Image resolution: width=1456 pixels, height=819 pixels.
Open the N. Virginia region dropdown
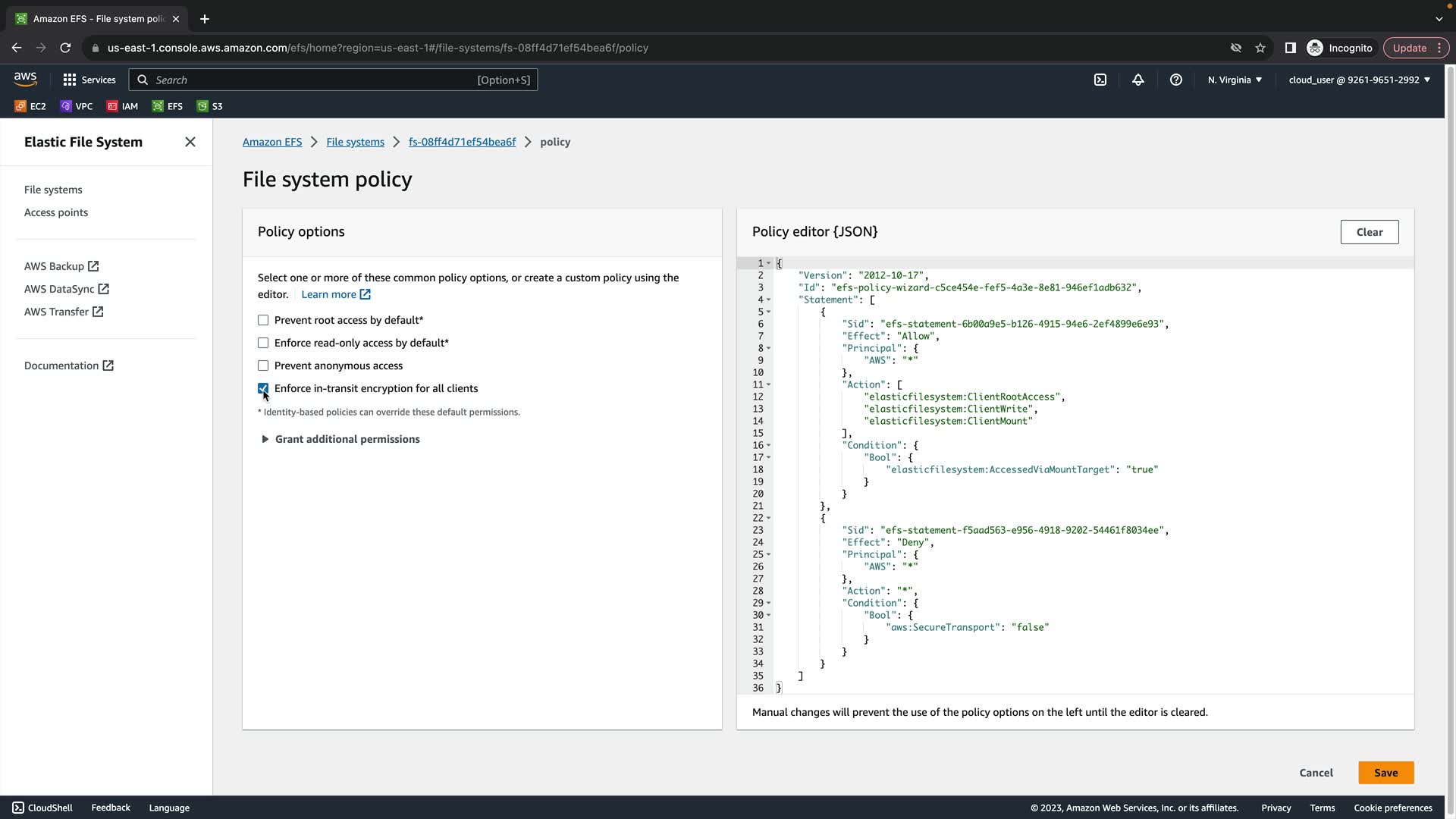[1235, 80]
